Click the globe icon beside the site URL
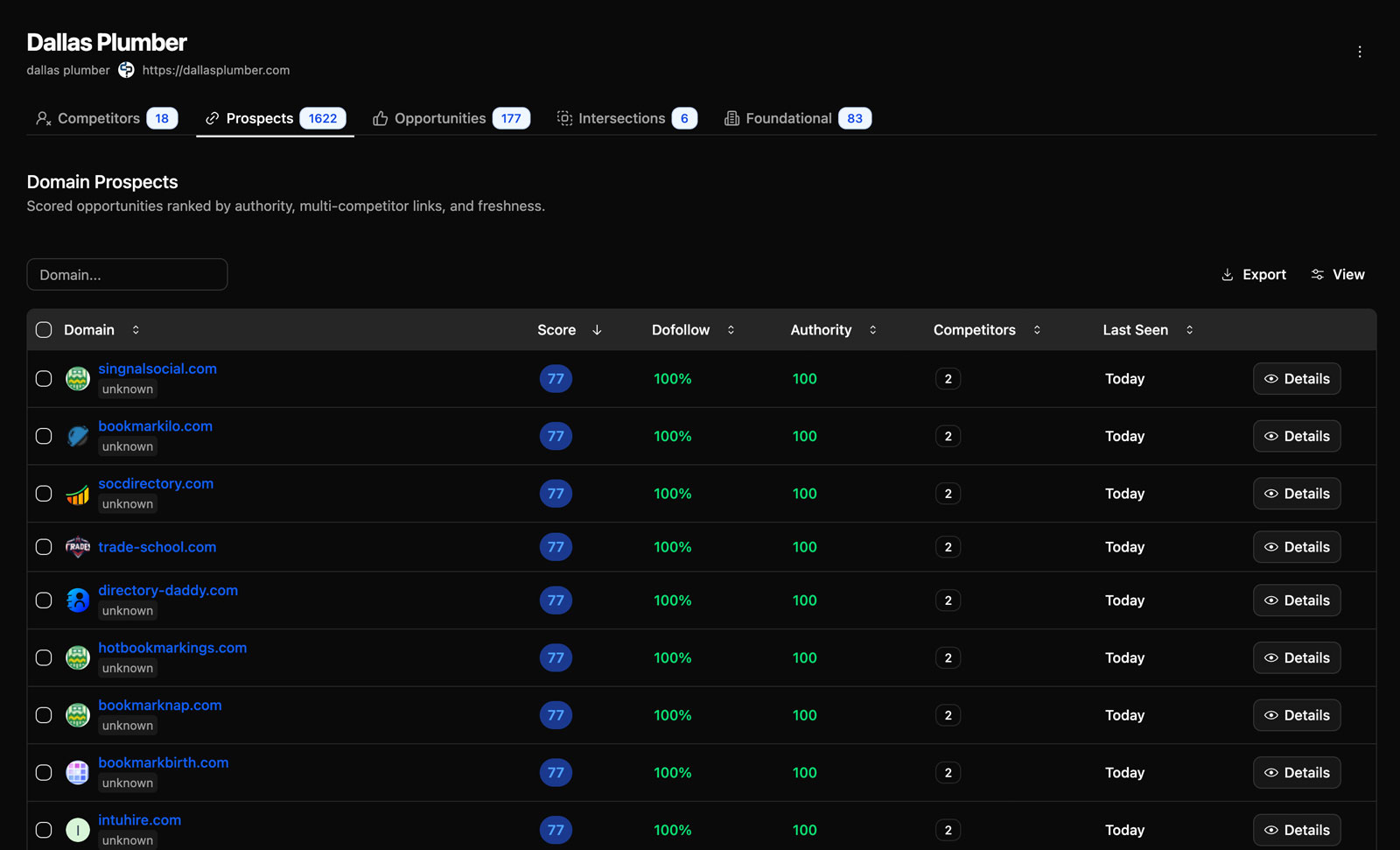Viewport: 1400px width, 850px height. click(127, 70)
